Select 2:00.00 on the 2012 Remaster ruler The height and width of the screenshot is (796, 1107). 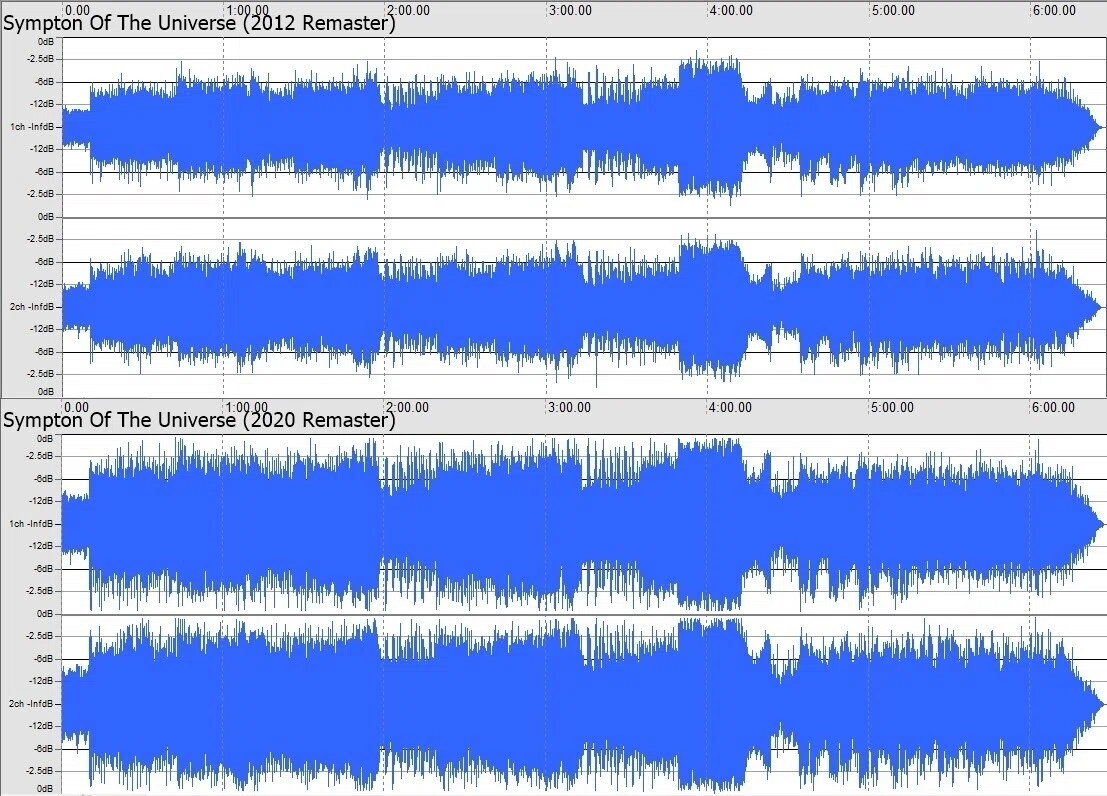[x=409, y=10]
